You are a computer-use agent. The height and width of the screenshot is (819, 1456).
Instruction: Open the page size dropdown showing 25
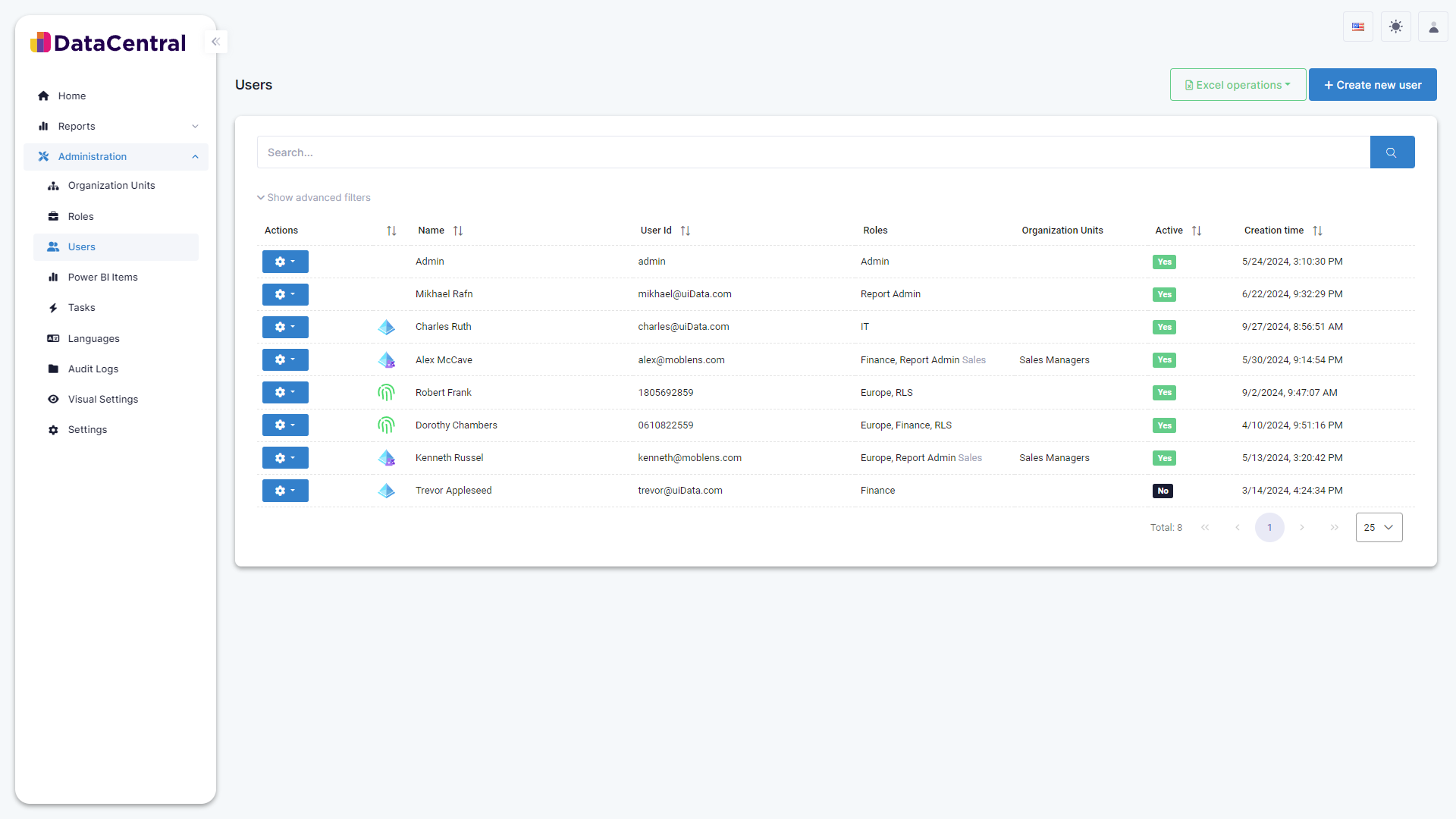click(1379, 528)
